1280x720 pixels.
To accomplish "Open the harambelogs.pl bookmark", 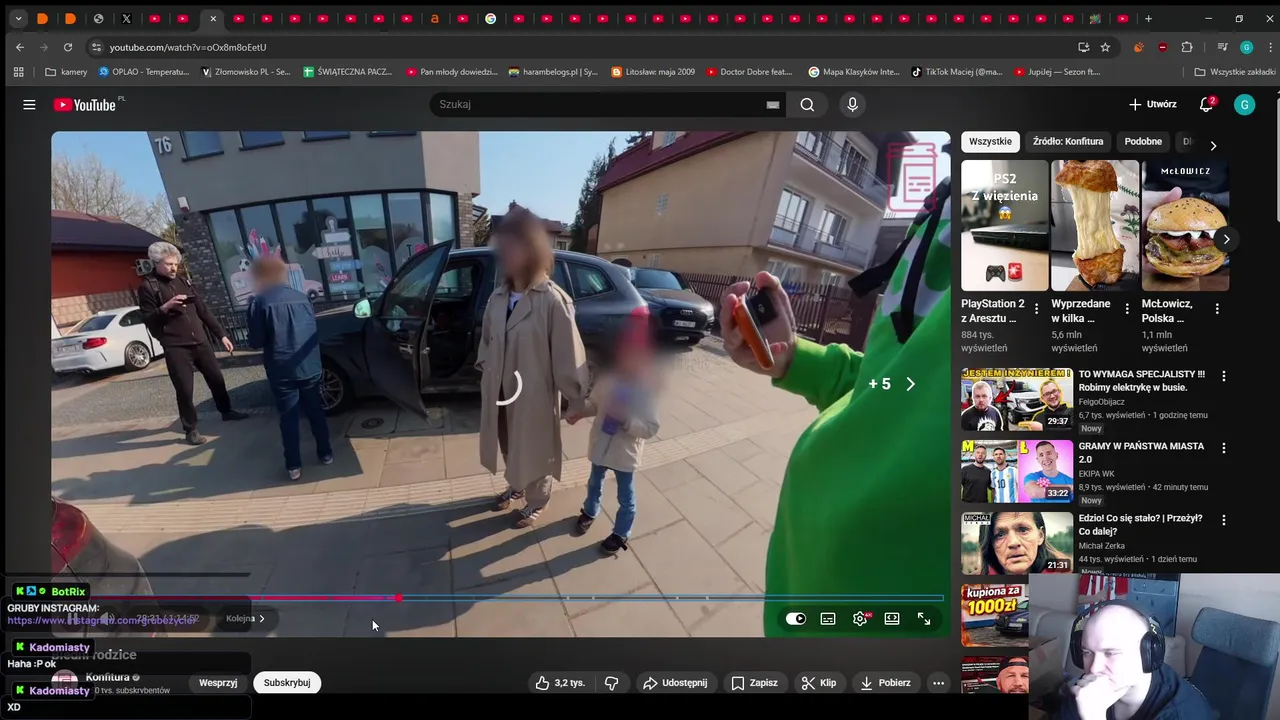I will point(553,72).
